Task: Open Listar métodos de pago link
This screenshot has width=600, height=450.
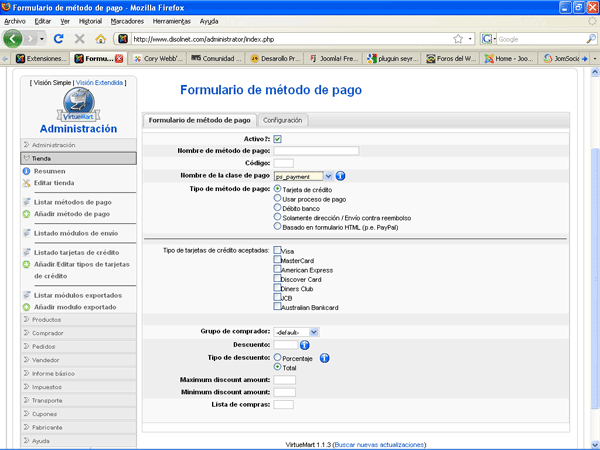Action: [73, 202]
